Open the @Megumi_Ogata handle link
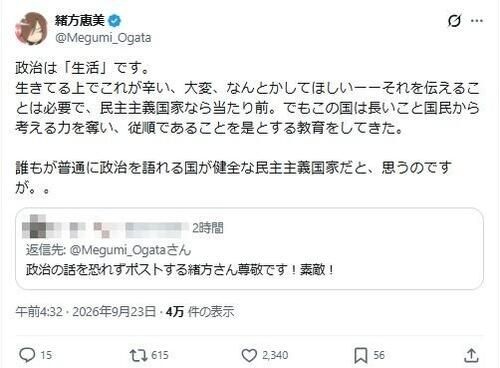 tap(103, 38)
